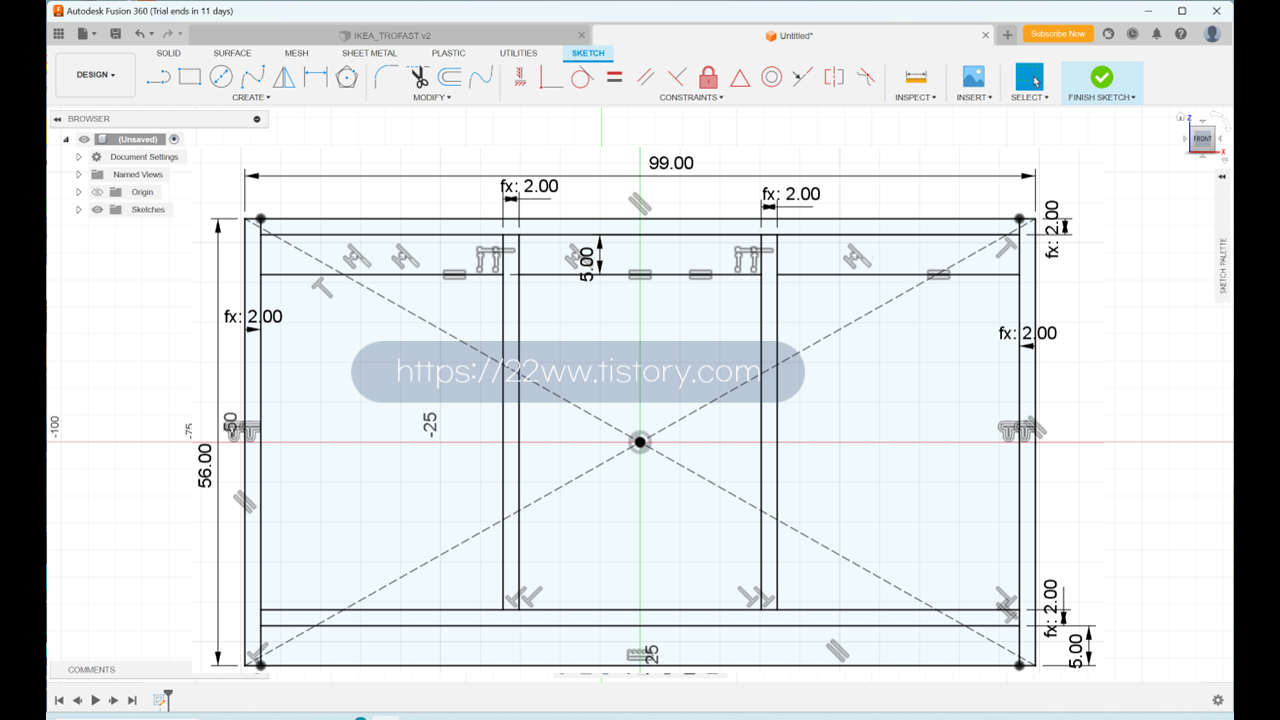Viewport: 1280px width, 720px height.
Task: Click the FRONT face of the view cube
Action: [x=1201, y=139]
